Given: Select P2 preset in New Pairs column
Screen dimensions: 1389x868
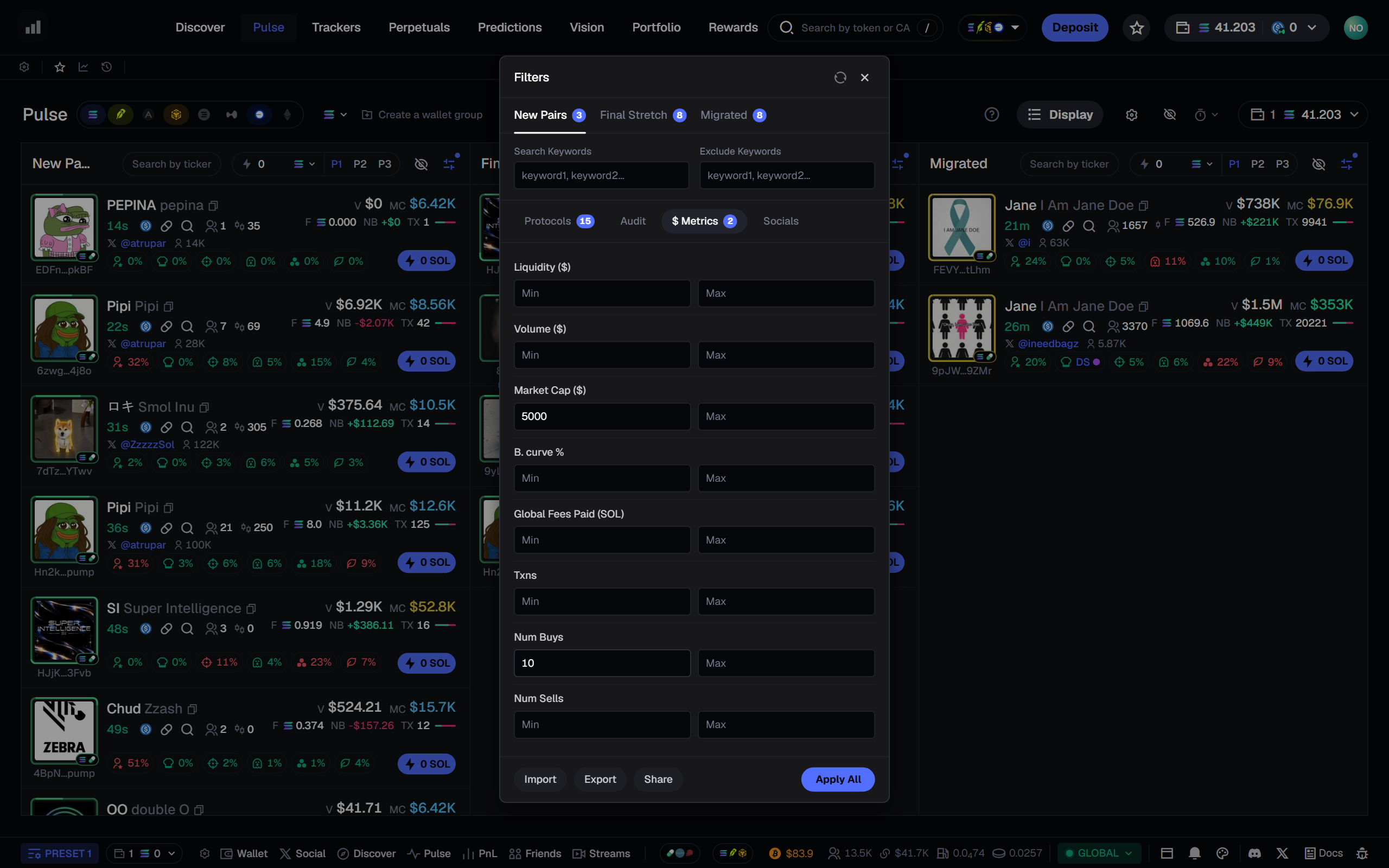Looking at the screenshot, I should 360,164.
